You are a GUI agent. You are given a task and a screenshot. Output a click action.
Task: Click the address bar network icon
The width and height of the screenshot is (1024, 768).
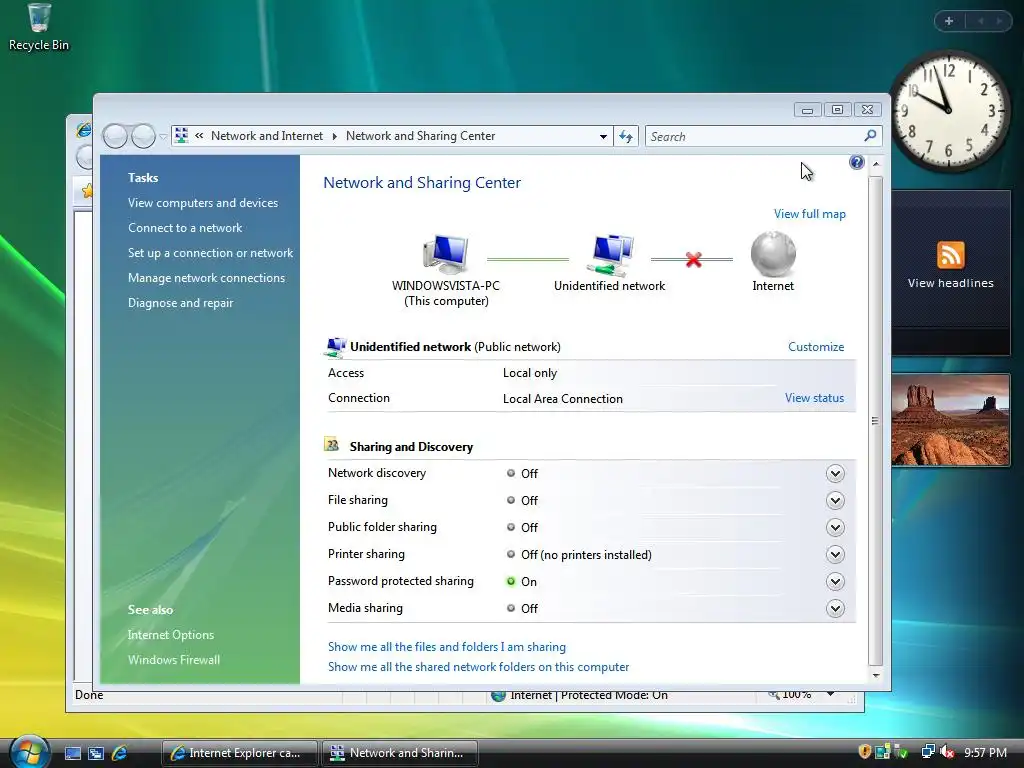click(182, 135)
